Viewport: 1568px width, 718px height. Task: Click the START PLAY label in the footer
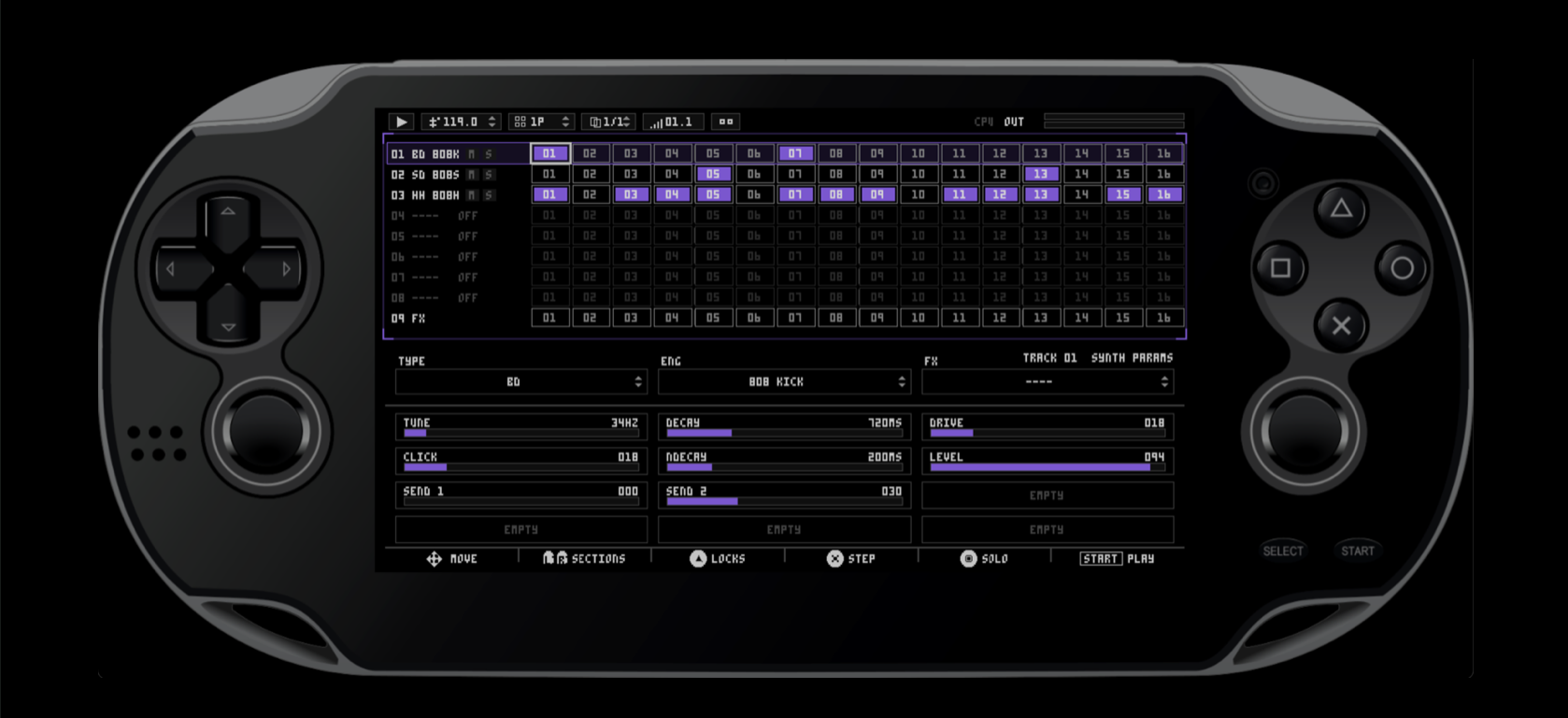coord(1118,558)
